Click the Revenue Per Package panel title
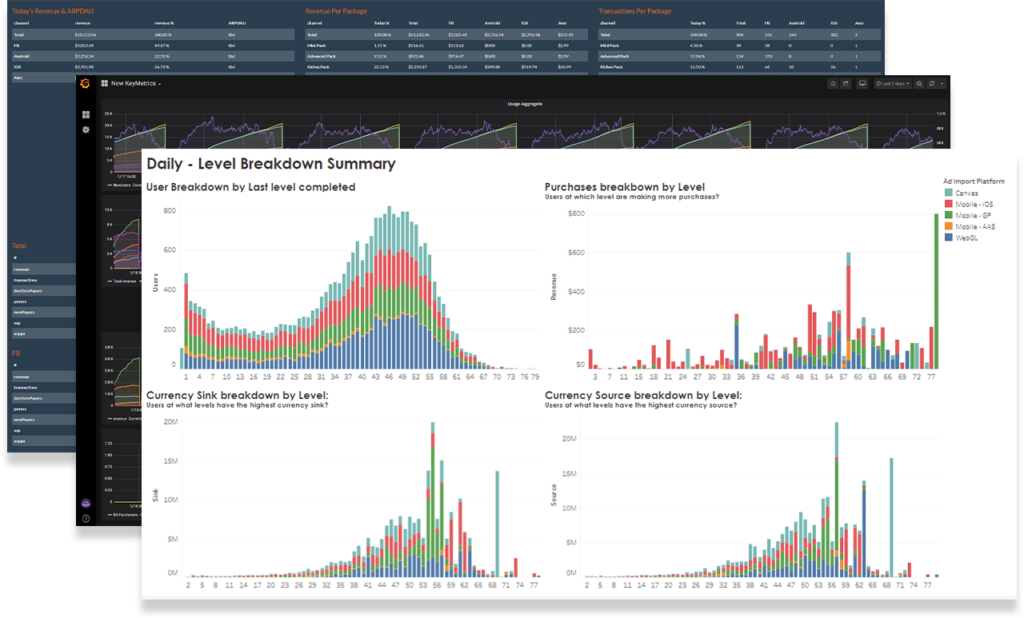1024x618 pixels. (340, 10)
